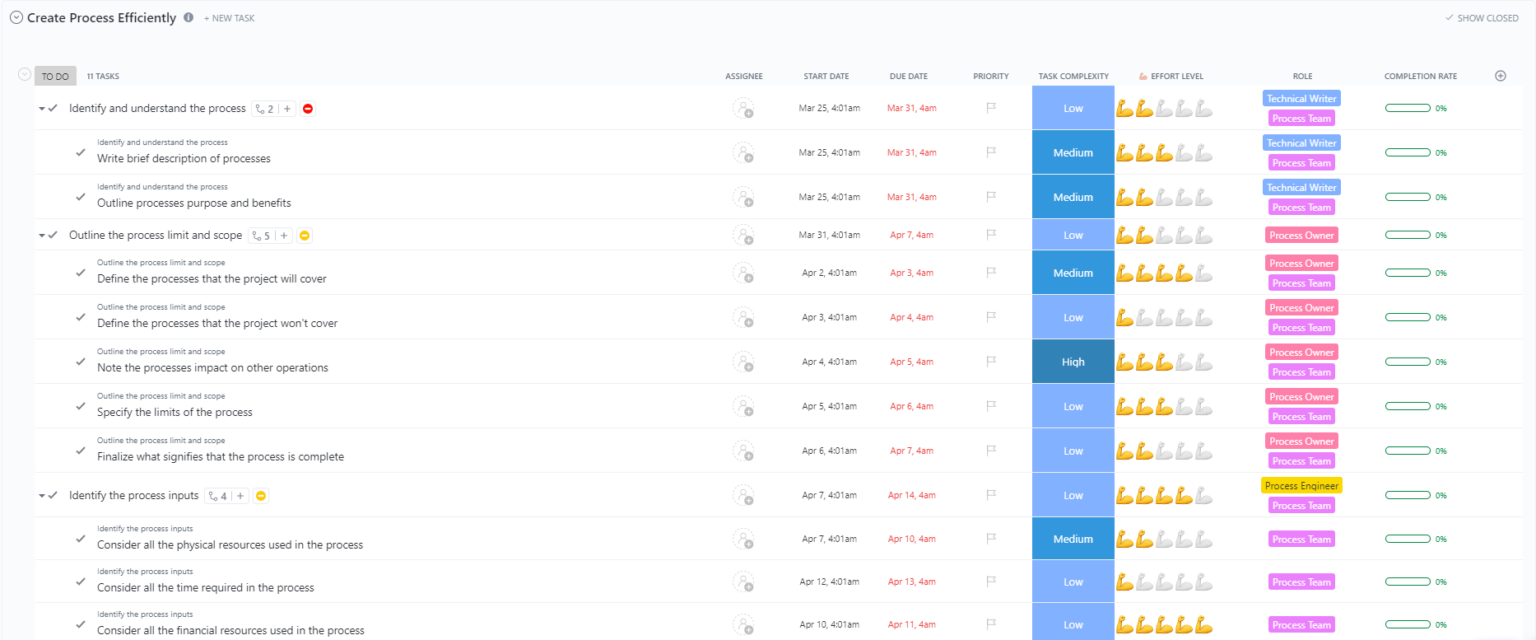The width and height of the screenshot is (1536, 640).
Task: Assign a user to Write brief description task
Action: point(743,153)
